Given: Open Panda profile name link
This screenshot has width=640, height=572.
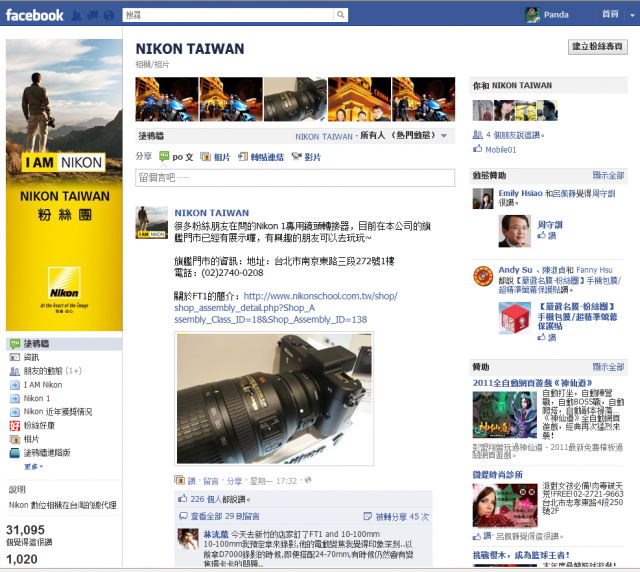Looking at the screenshot, I should tap(556, 15).
